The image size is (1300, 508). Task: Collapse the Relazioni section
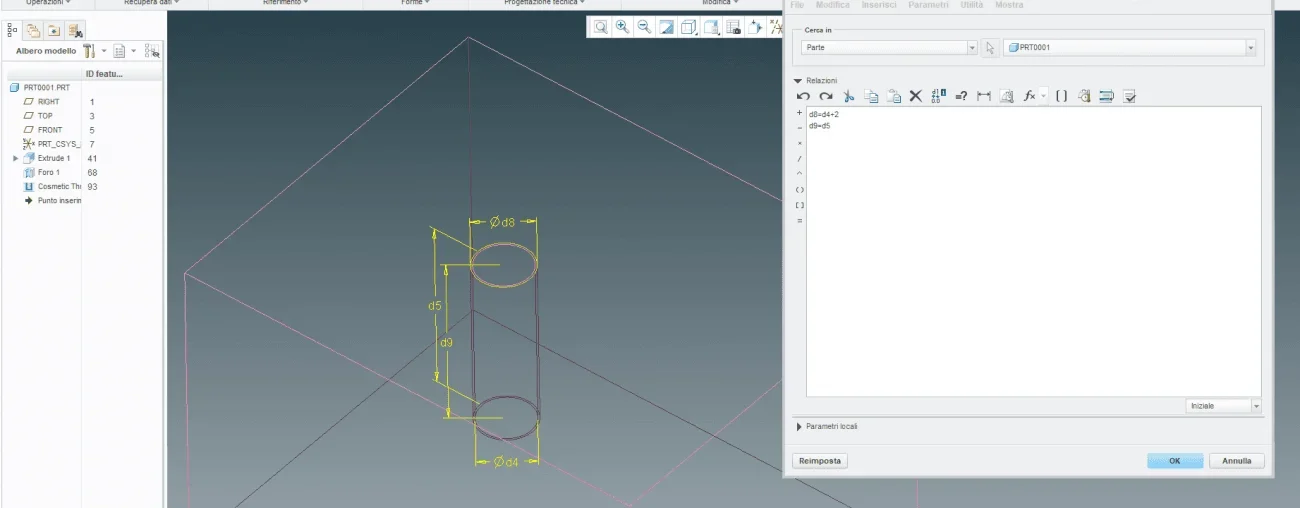tap(798, 80)
